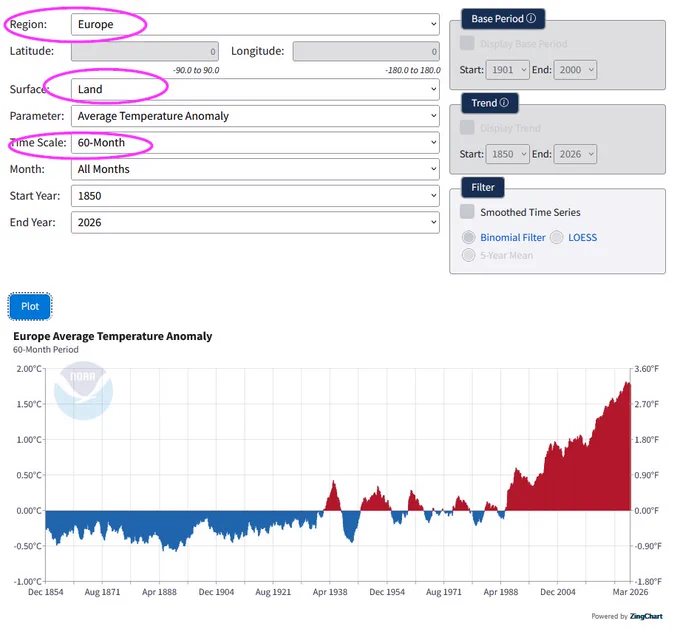
Task: Click the 2.00°C axis label
Action: click(29, 369)
